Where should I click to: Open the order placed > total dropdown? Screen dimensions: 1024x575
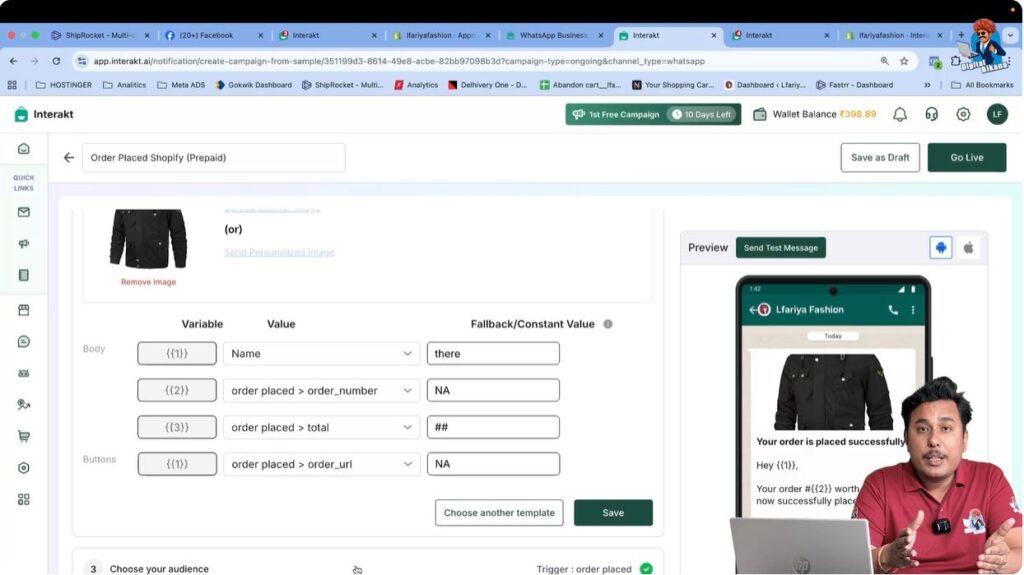(x=321, y=427)
